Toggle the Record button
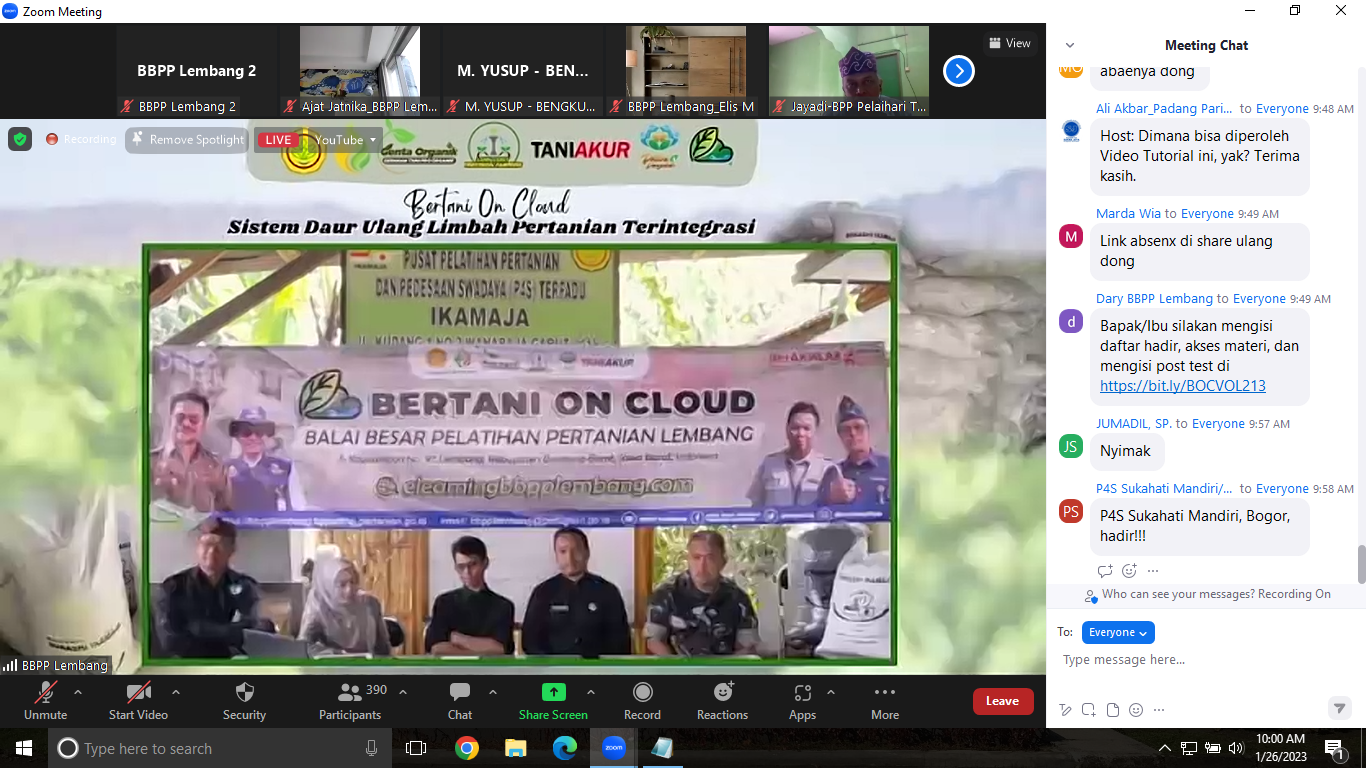Viewport: 1366px width, 768px height. [x=642, y=700]
